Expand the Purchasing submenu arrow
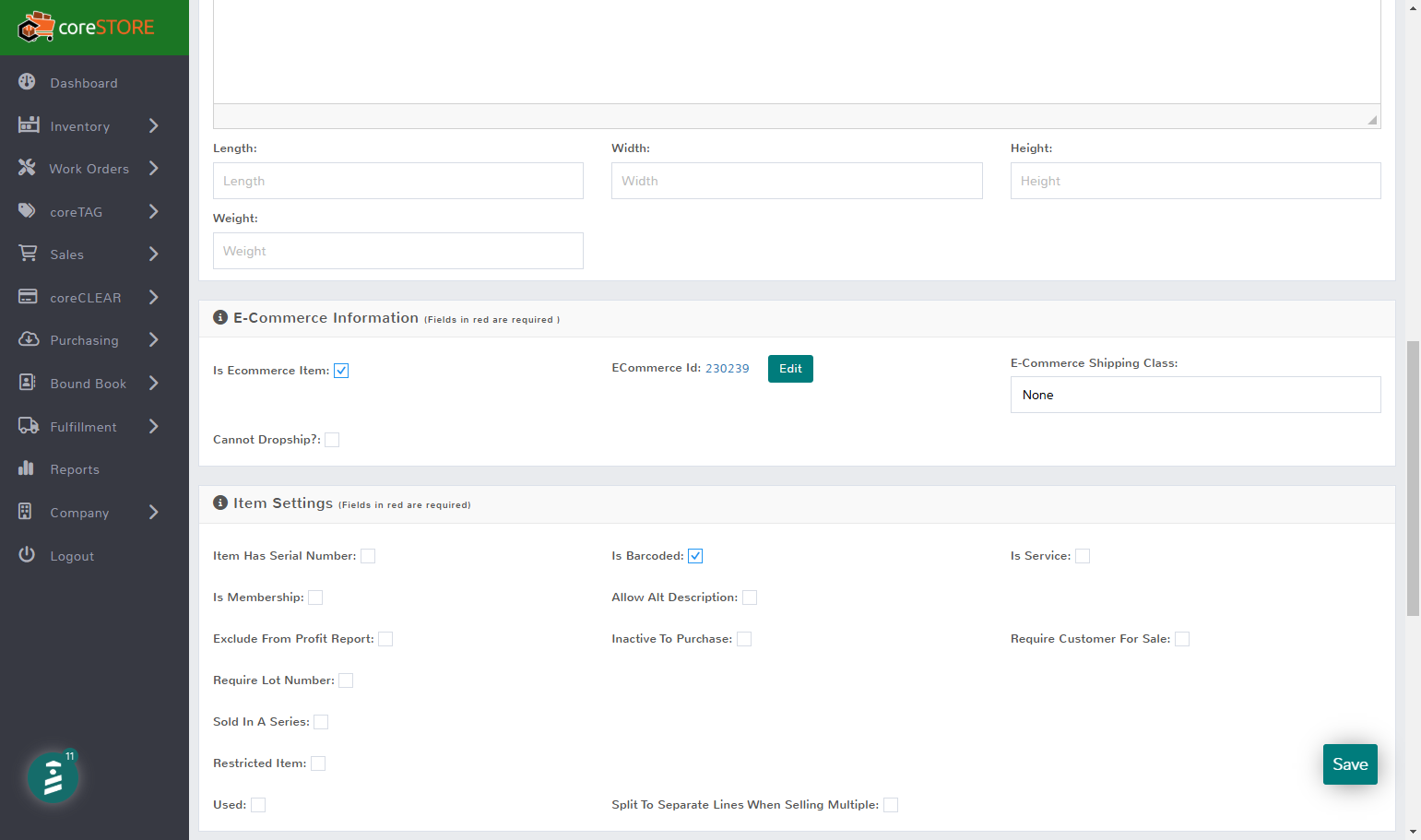Viewport: 1421px width, 840px height. point(154,339)
